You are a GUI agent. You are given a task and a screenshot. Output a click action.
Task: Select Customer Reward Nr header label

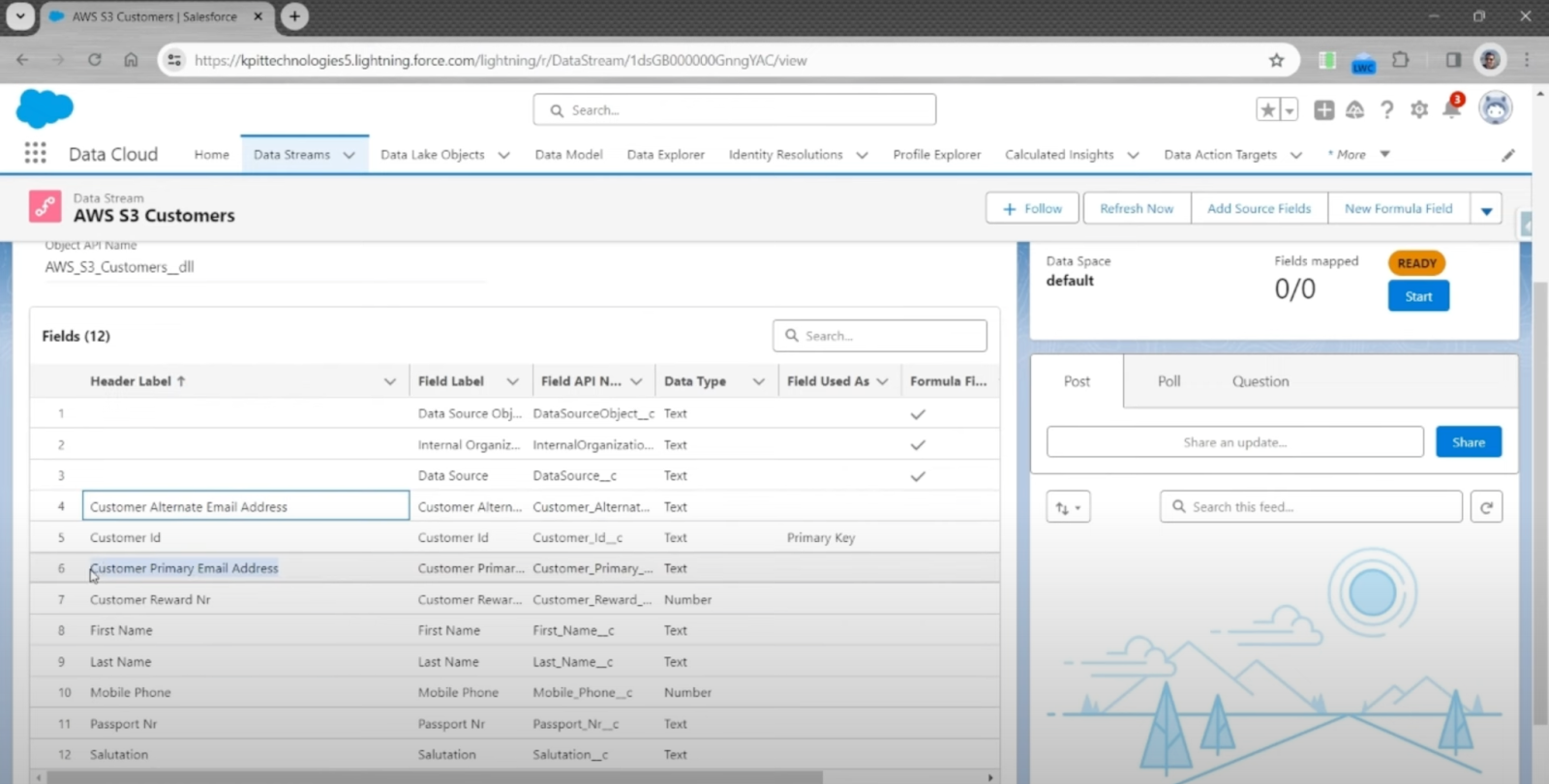pyautogui.click(x=150, y=600)
